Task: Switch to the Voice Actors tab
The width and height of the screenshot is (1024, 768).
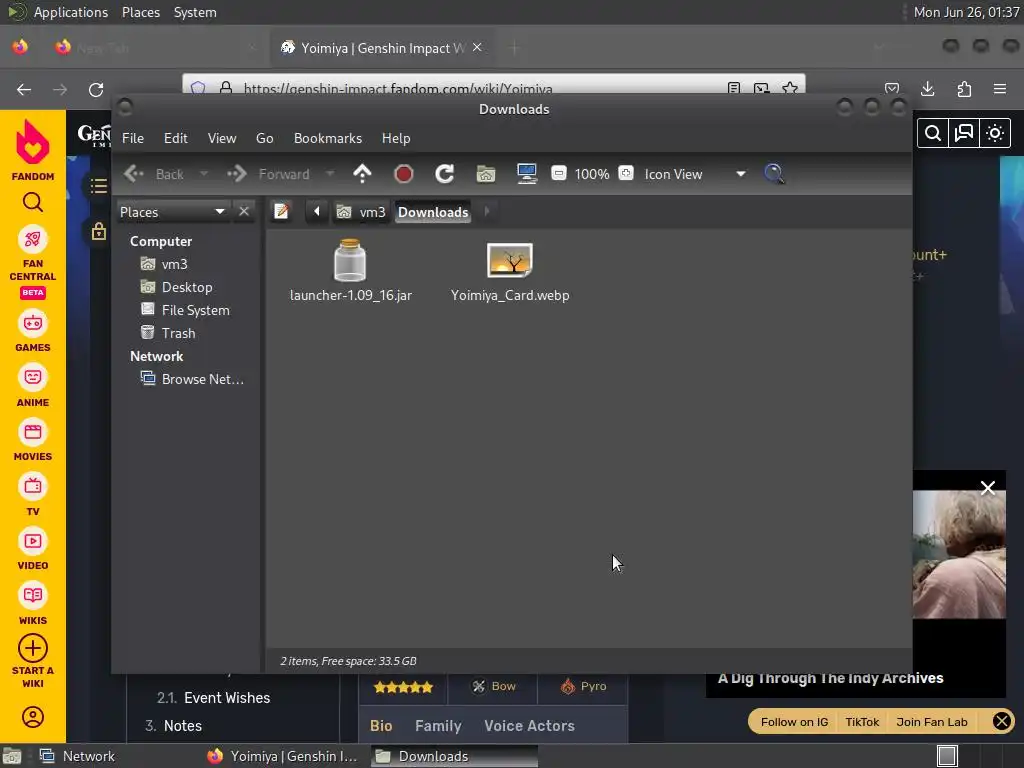Action: [529, 726]
